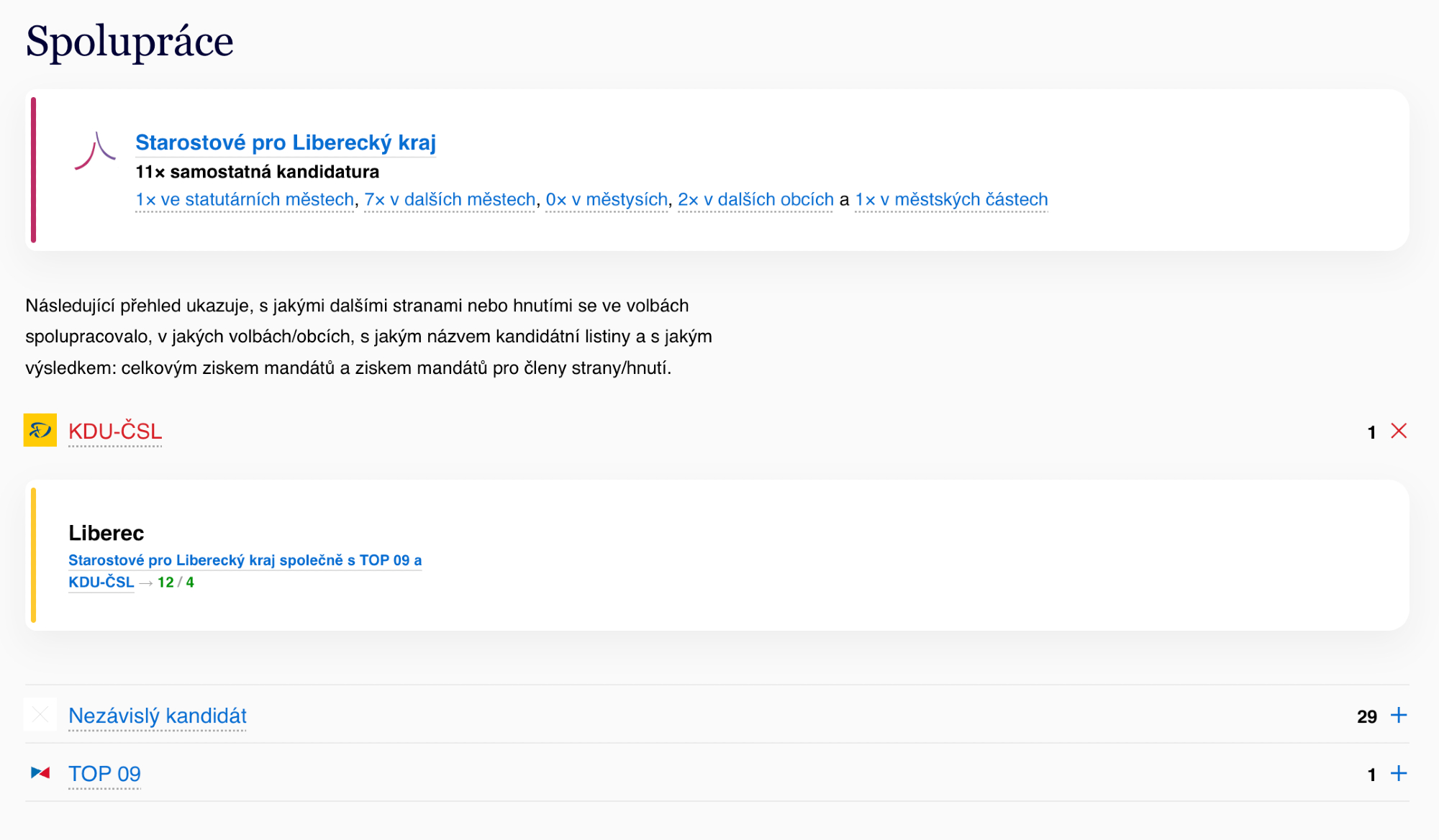This screenshot has width=1439, height=840.
Task: Click the yellow KDU-ČSL party logo
Action: pos(40,431)
